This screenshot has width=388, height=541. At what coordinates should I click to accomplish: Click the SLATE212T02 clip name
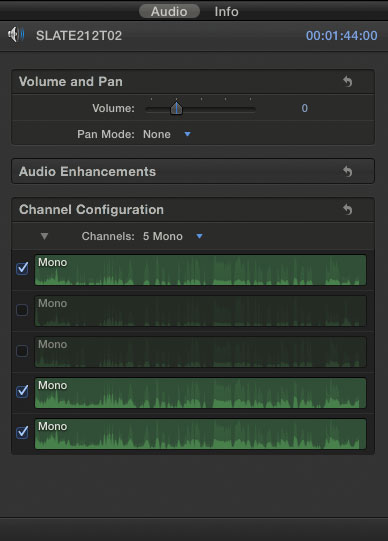point(79,36)
